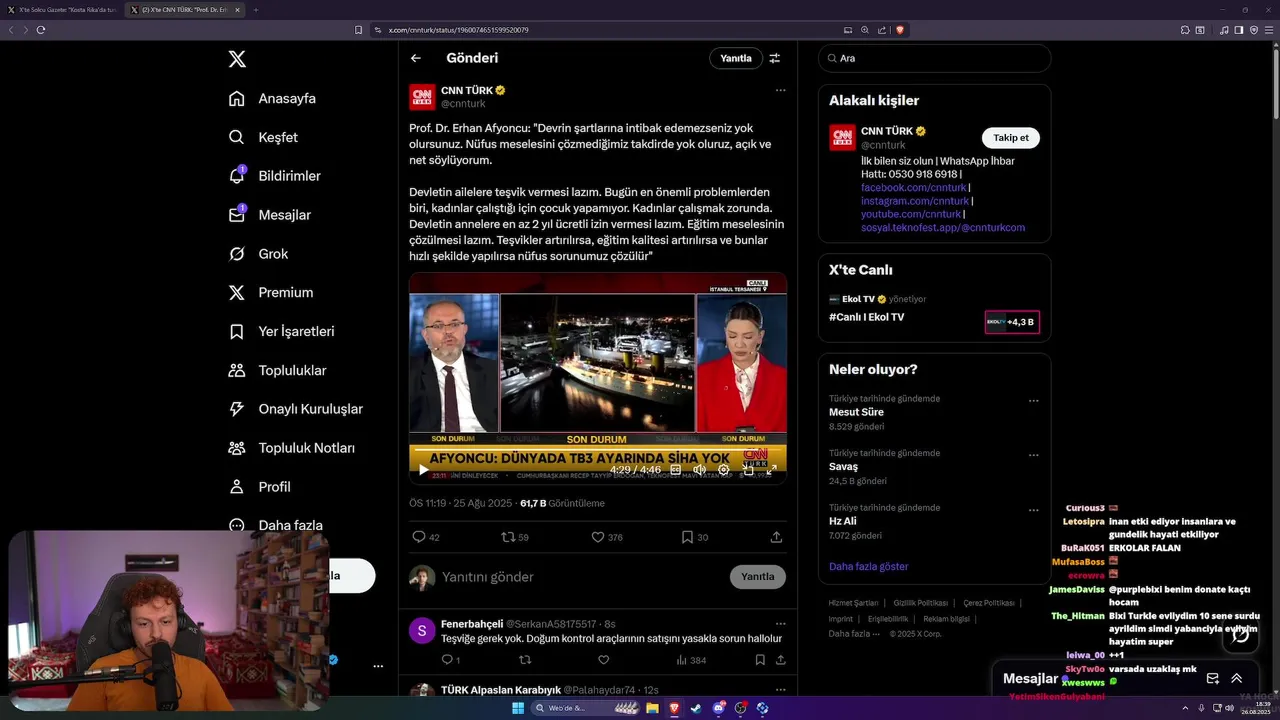The image size is (1280, 720).
Task: Click the Ara search field
Action: coord(934,58)
